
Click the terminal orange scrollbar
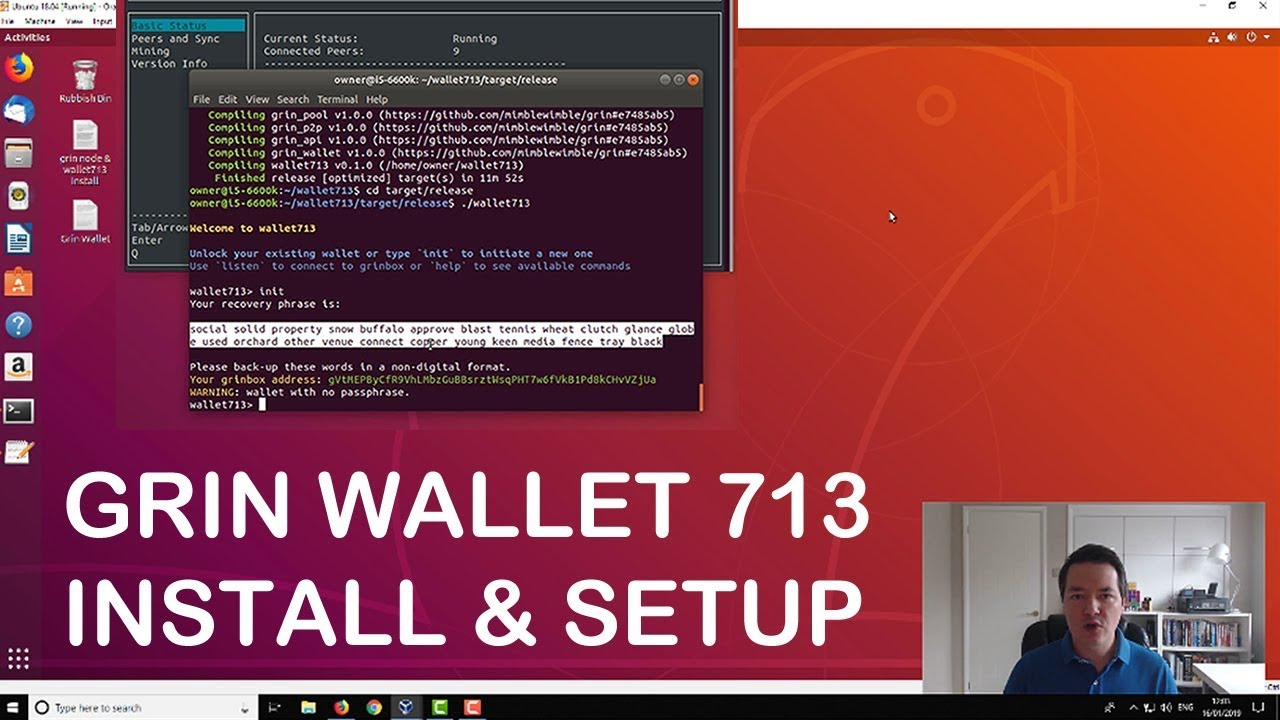[700, 397]
